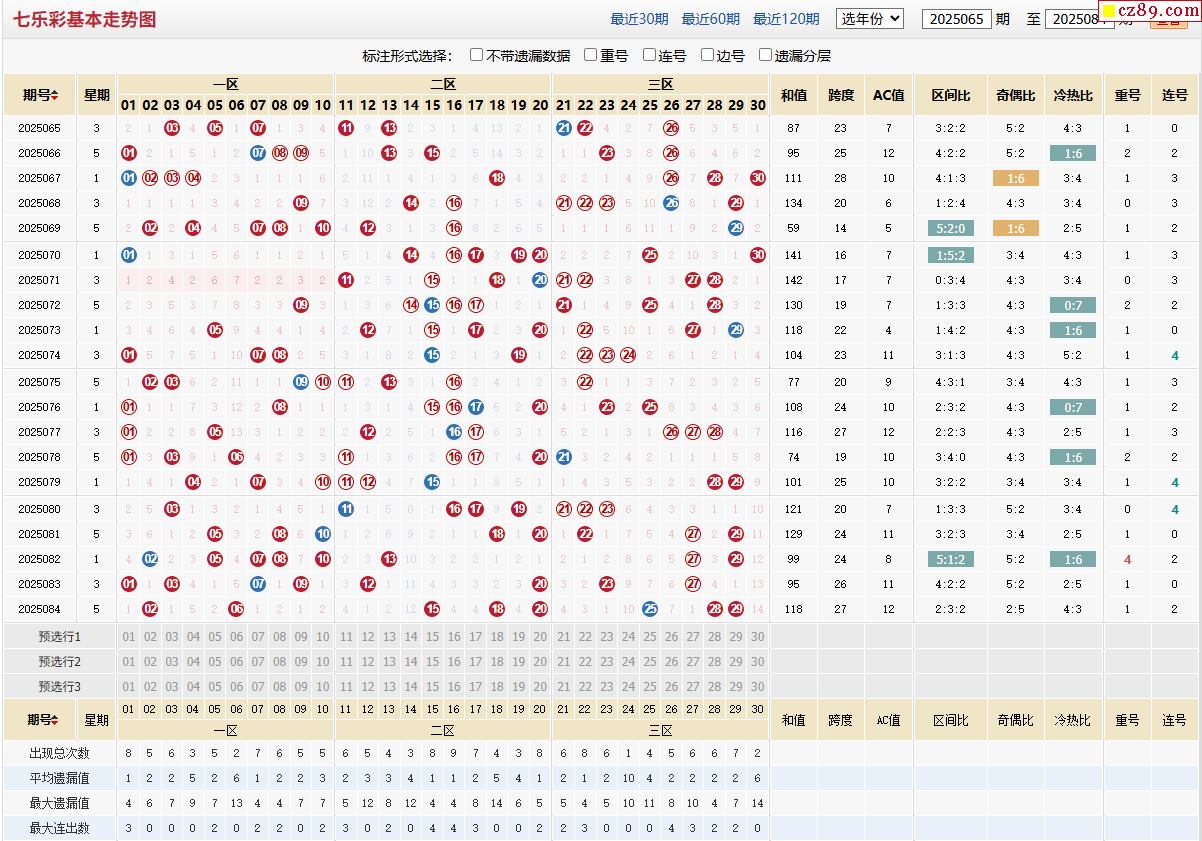Select number 15 in 预选行2
The image size is (1202, 841).
[x=432, y=662]
